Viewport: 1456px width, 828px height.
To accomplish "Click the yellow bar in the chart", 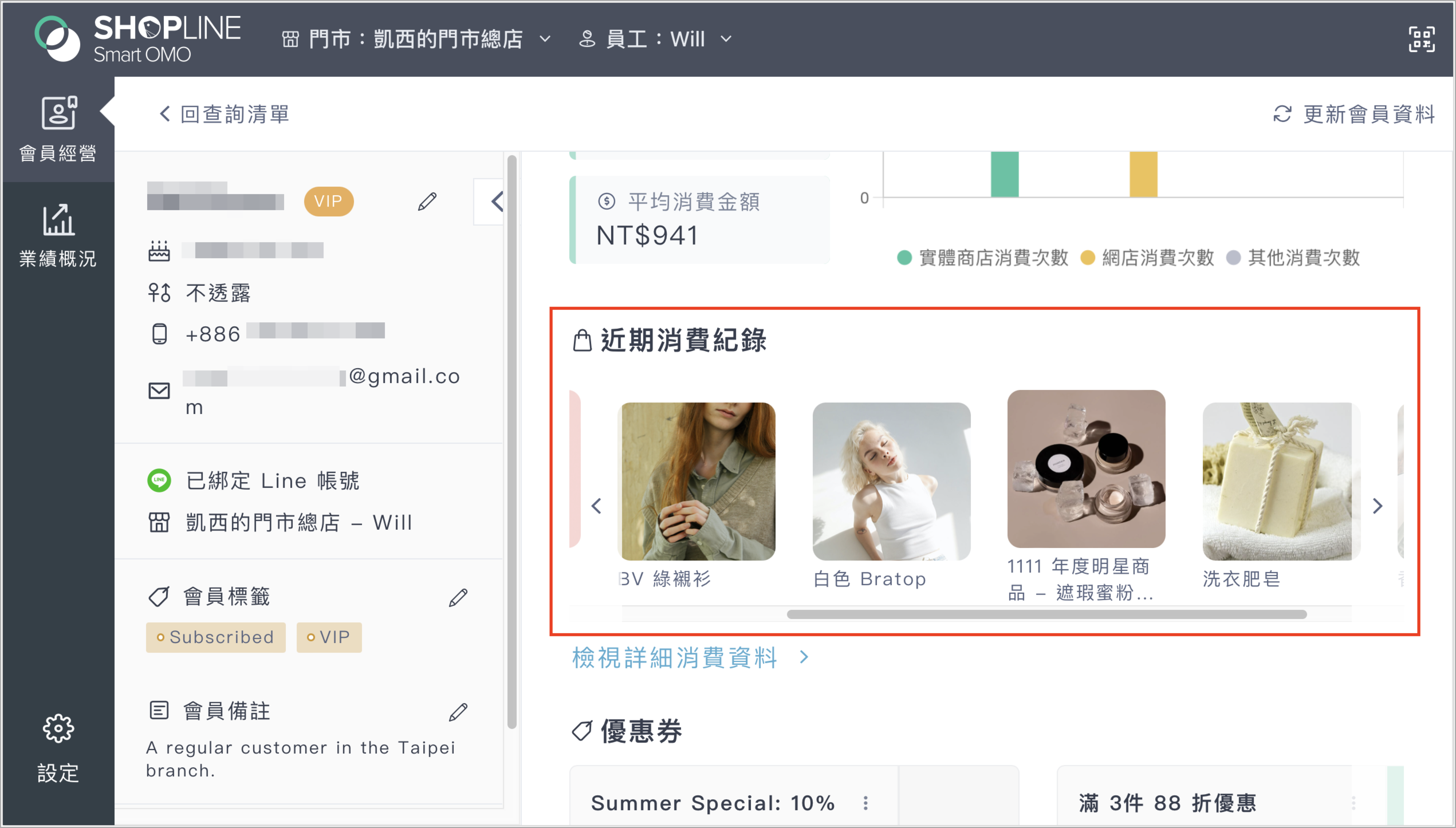I will (1143, 174).
